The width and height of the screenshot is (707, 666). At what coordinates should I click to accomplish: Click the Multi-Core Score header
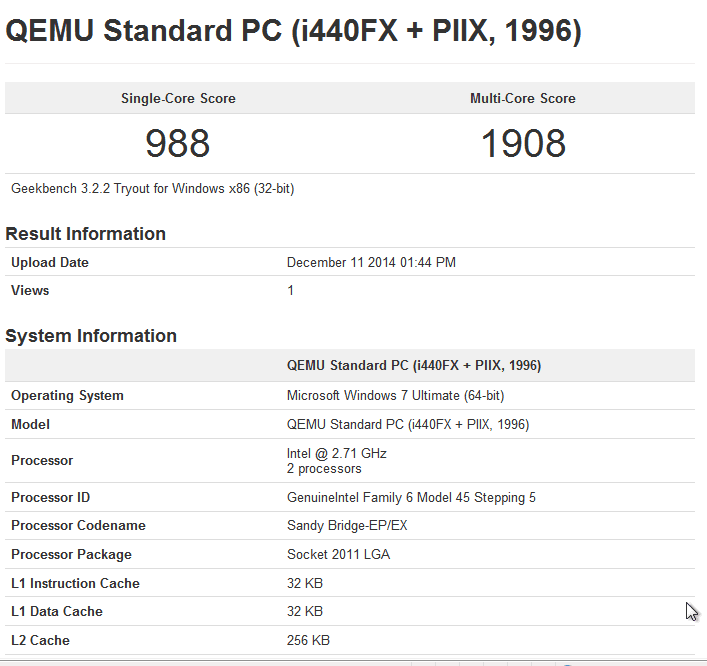(523, 99)
